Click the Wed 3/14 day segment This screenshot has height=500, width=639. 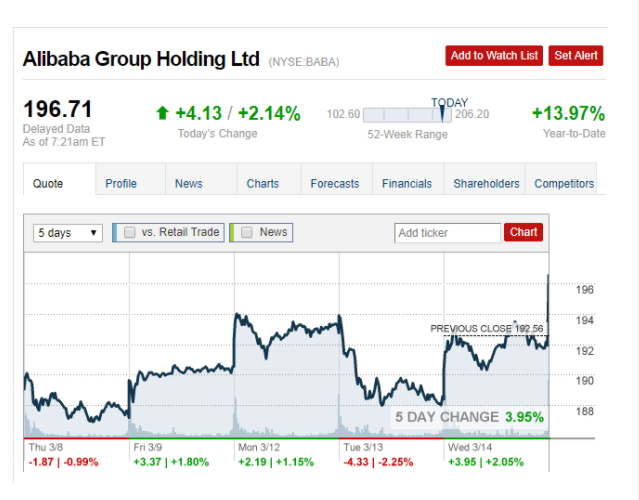496,454
